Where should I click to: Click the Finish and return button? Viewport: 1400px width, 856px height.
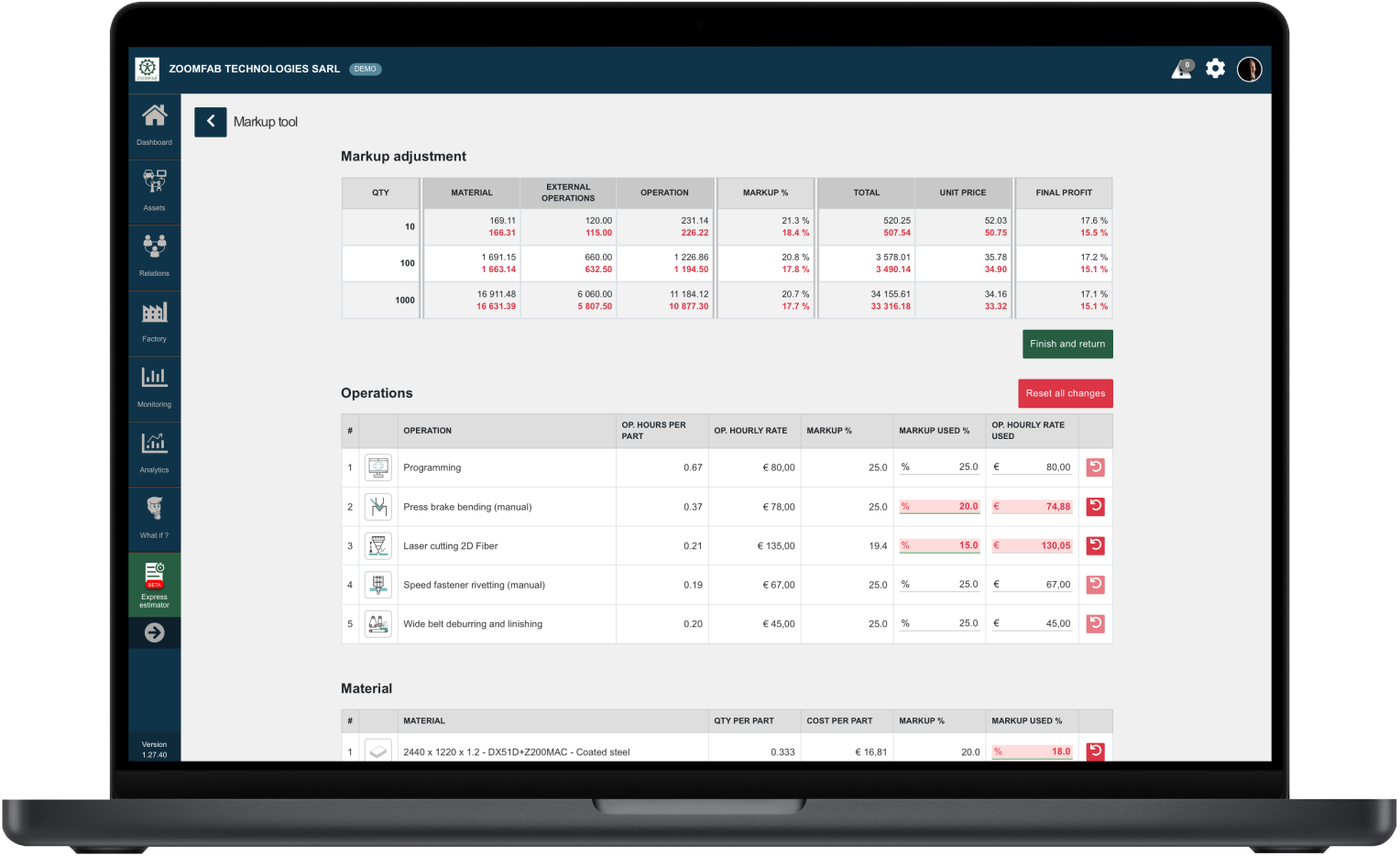pos(1066,344)
